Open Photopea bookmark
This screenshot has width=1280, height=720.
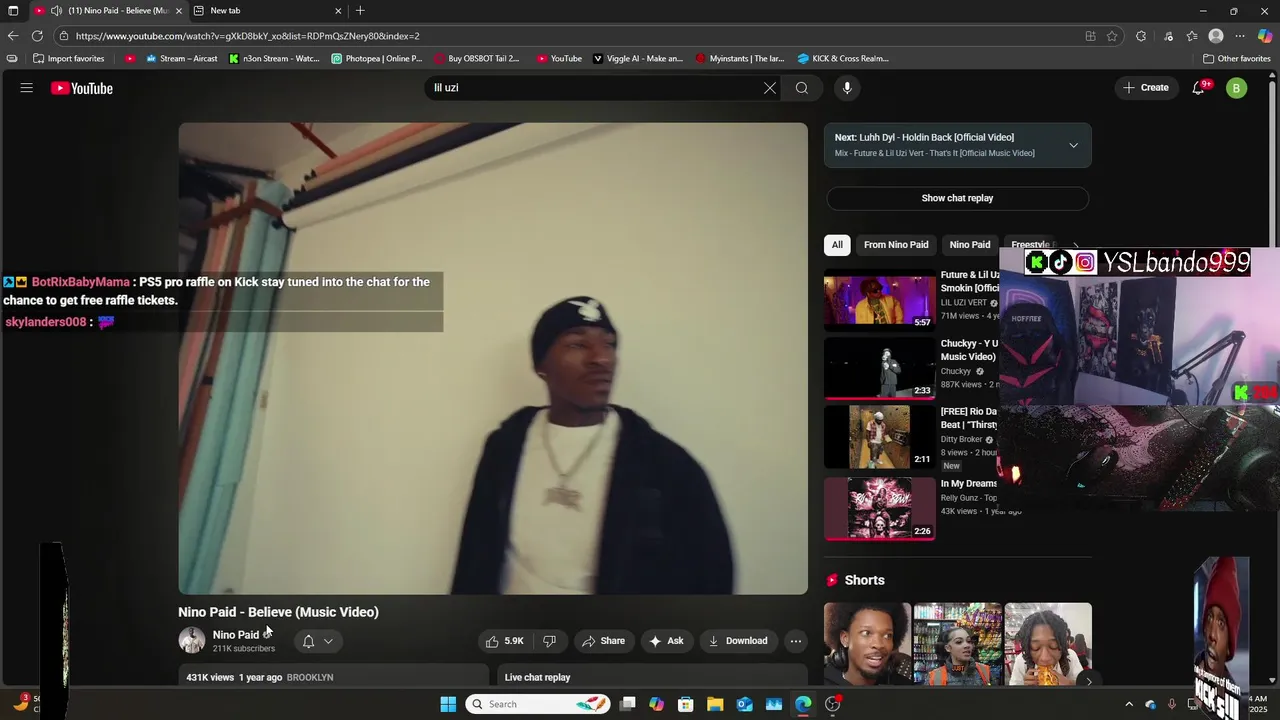click(377, 58)
